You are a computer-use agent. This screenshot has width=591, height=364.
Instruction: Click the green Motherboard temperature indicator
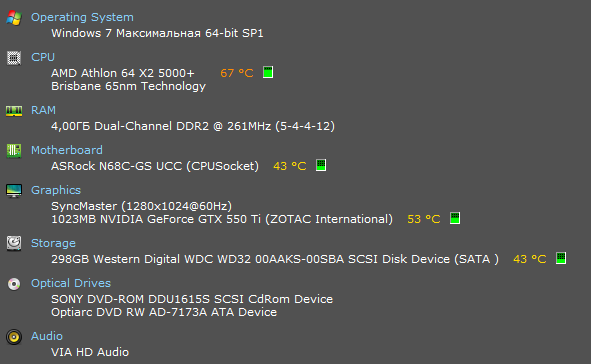click(x=321, y=165)
